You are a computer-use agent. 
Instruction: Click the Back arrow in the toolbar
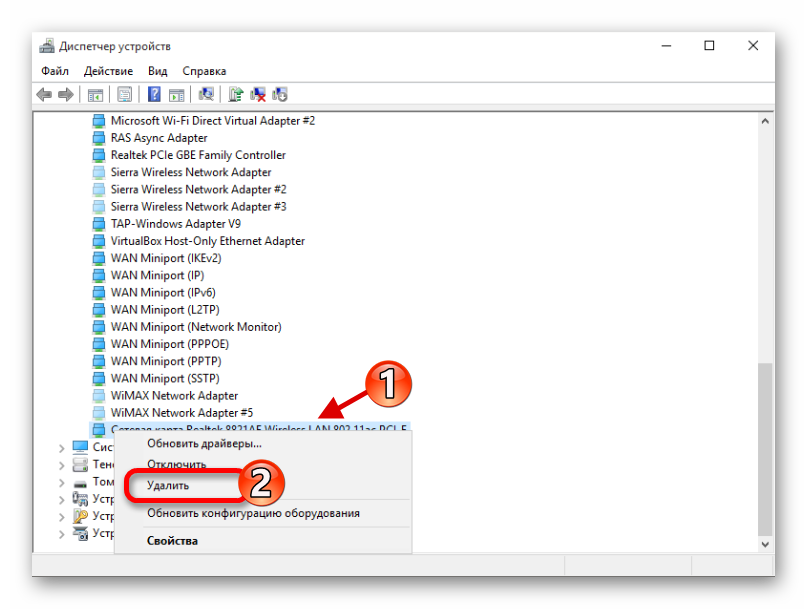44,95
